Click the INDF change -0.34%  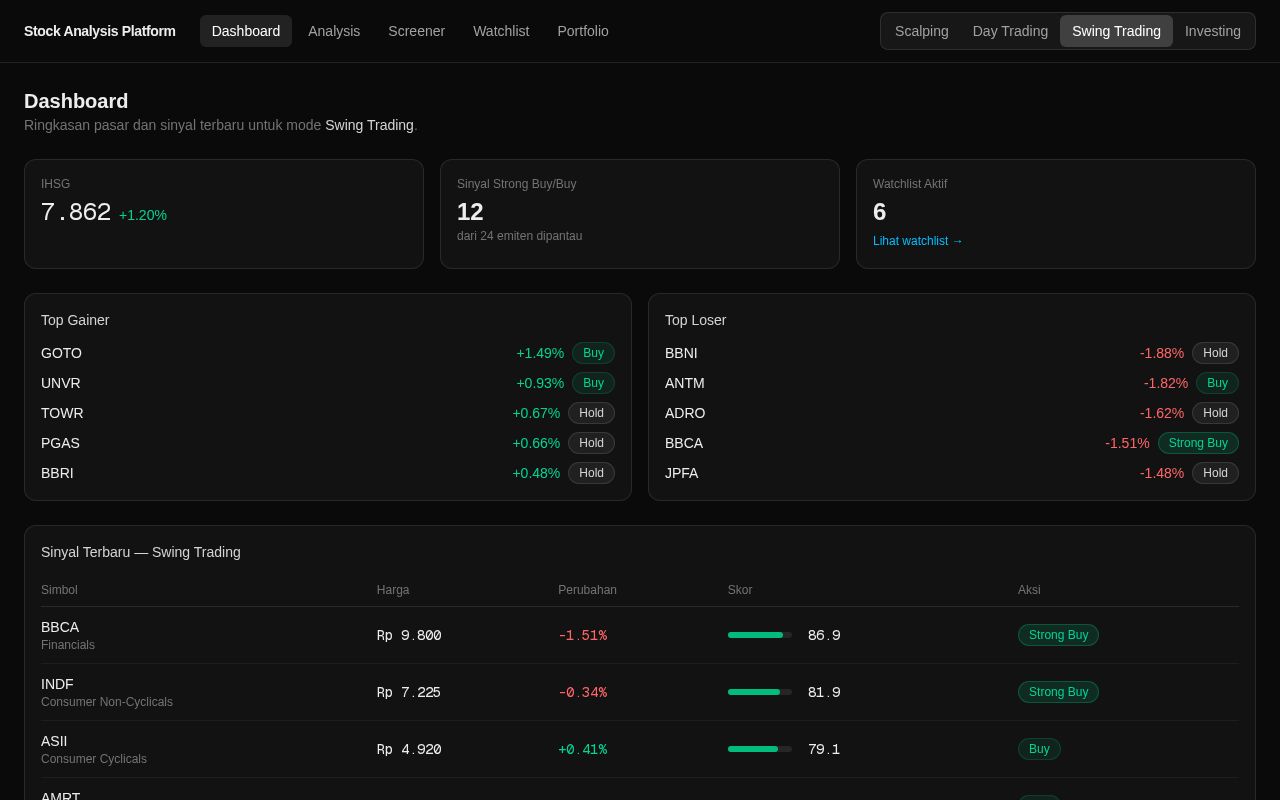pos(582,692)
